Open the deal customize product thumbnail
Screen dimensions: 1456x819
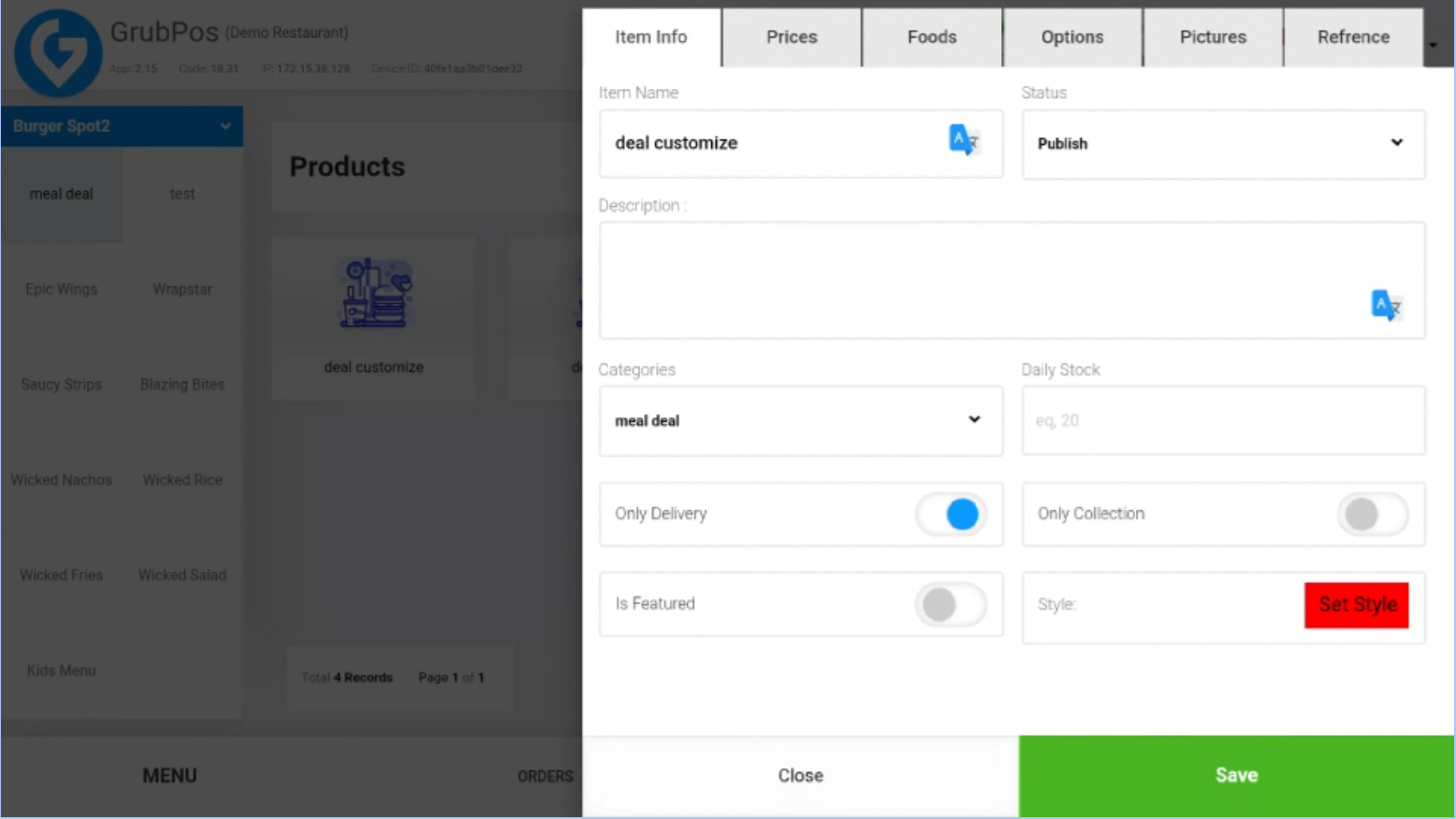(x=373, y=318)
